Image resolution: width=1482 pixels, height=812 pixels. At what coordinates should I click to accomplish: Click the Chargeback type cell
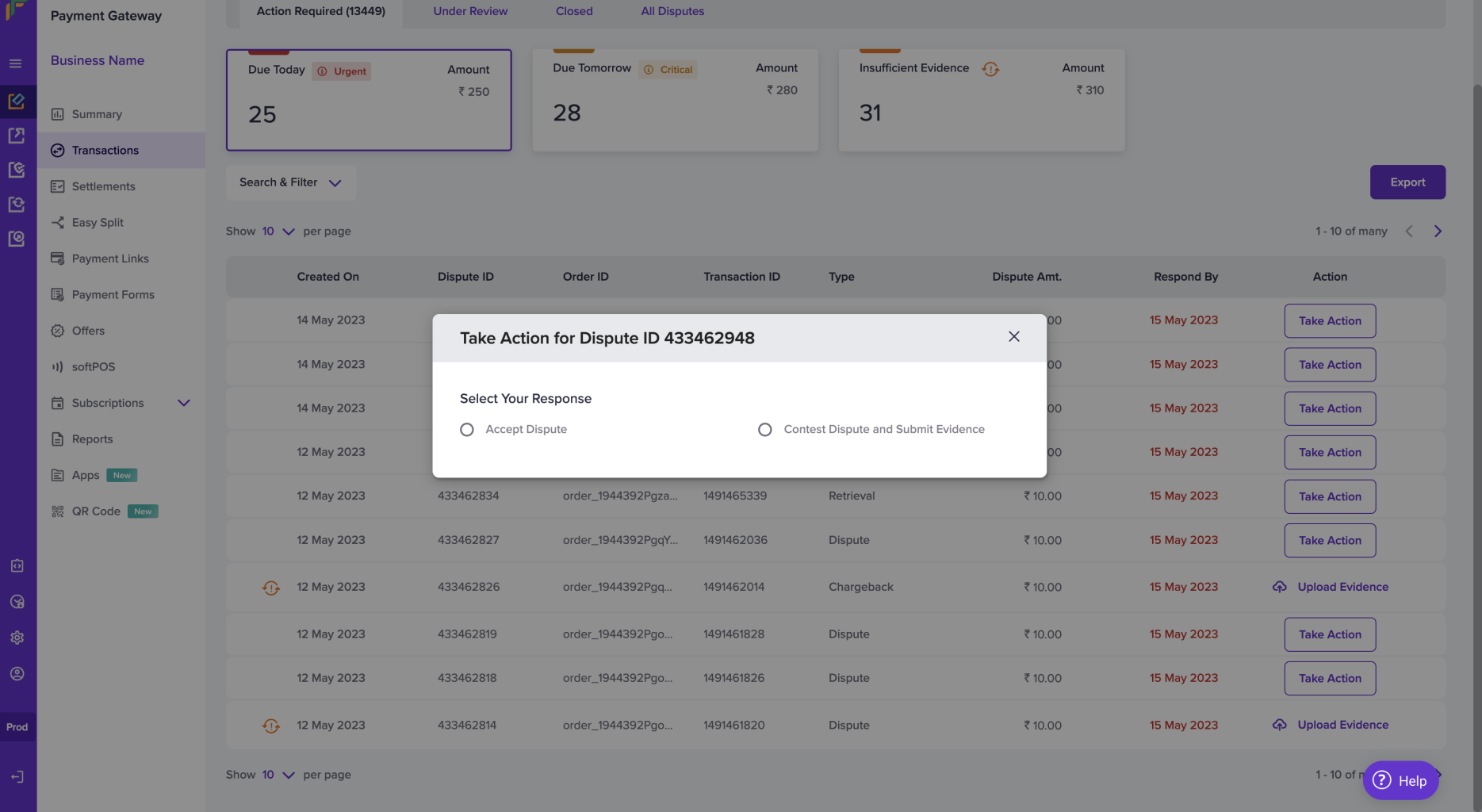[x=860, y=588]
